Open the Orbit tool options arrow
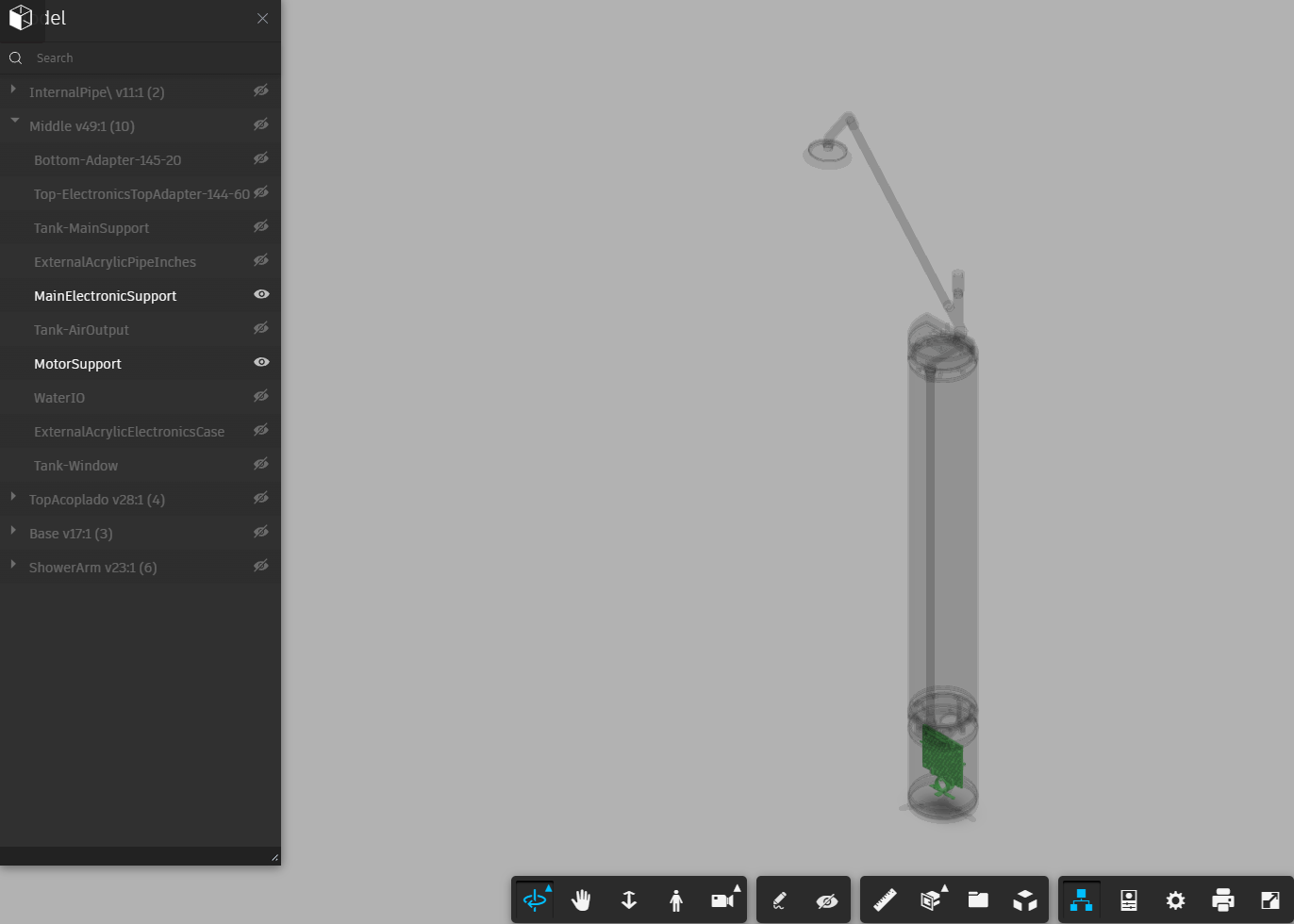 tap(548, 887)
